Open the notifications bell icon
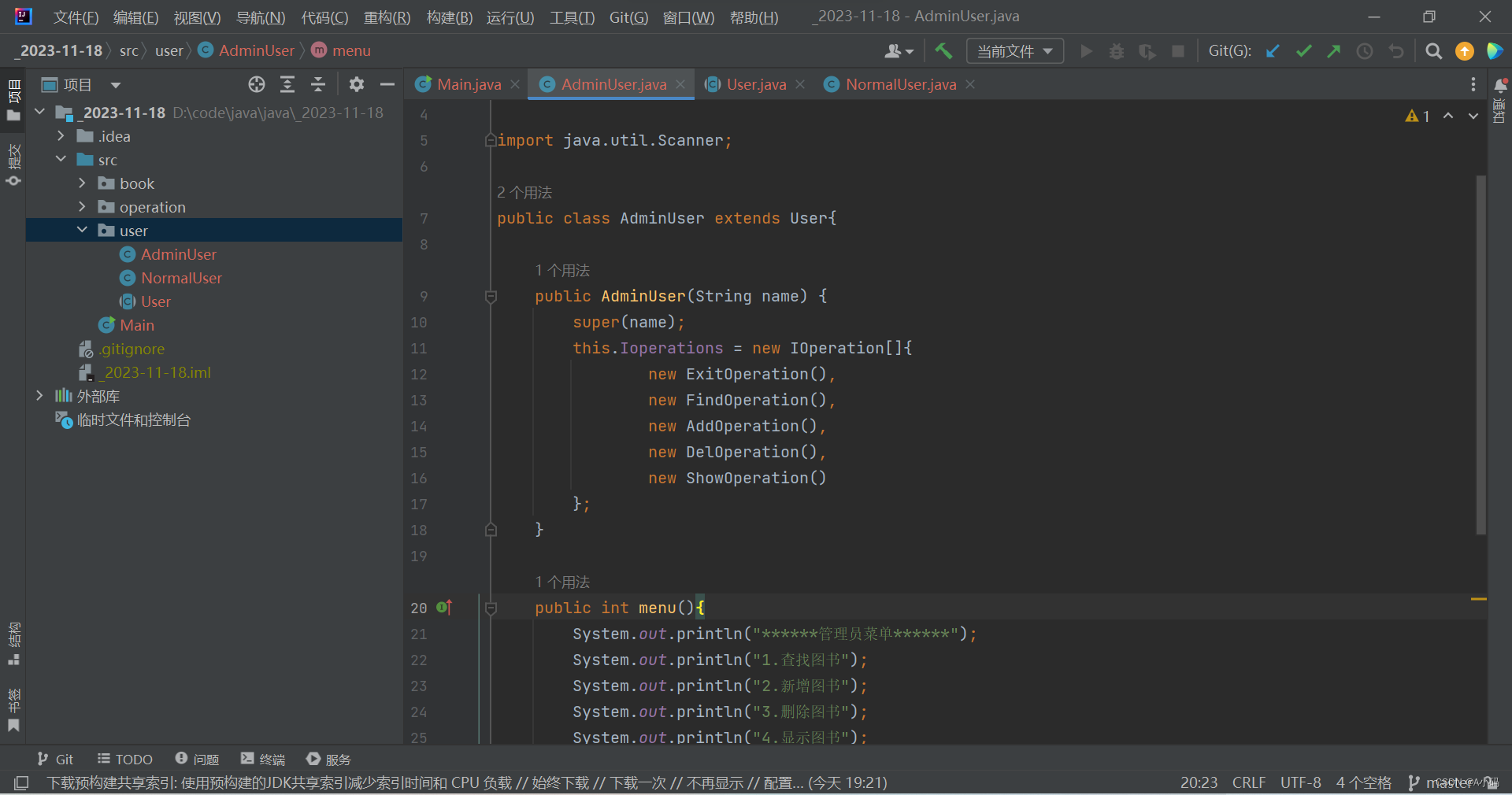This screenshot has height=795, width=1512. [x=1500, y=85]
